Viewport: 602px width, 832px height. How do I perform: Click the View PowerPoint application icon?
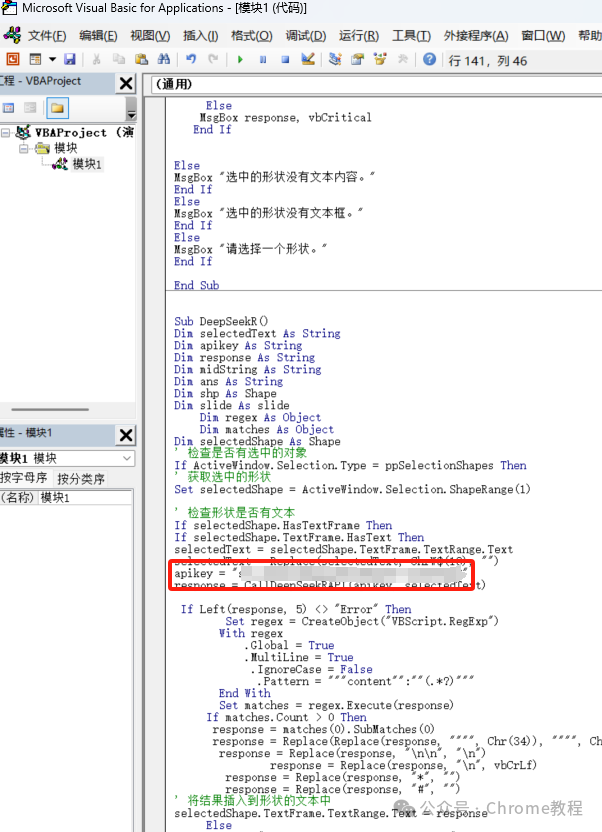coord(12,59)
